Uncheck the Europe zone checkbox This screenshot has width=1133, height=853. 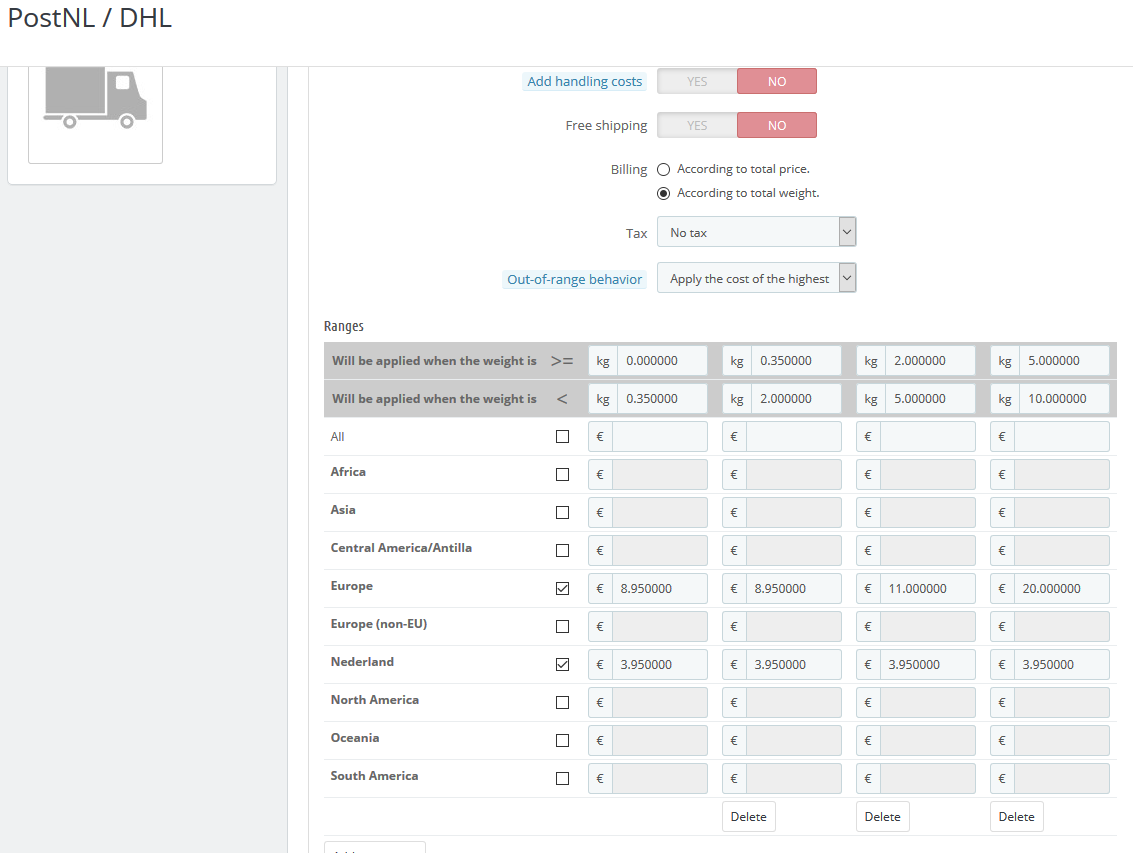pos(562,589)
